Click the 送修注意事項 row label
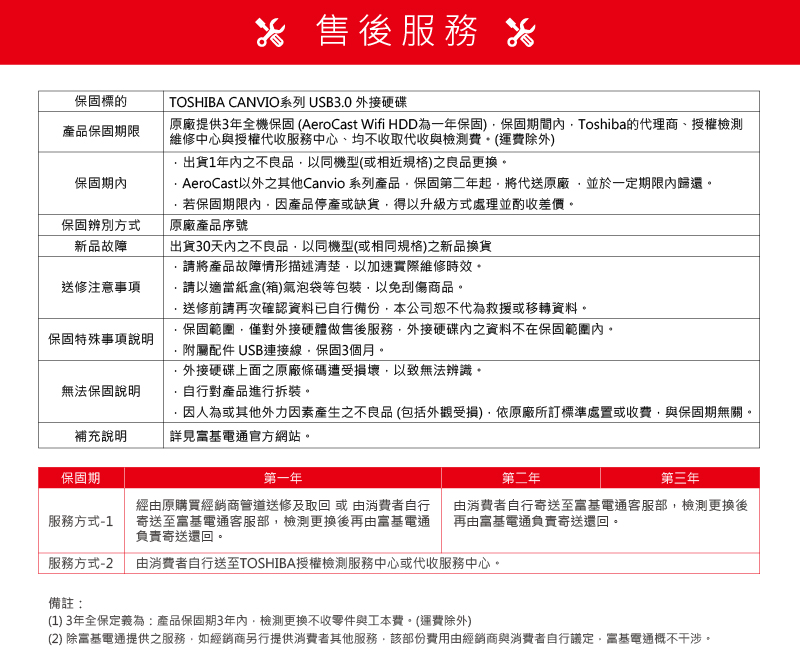This screenshot has height=669, width=800. click(x=101, y=287)
